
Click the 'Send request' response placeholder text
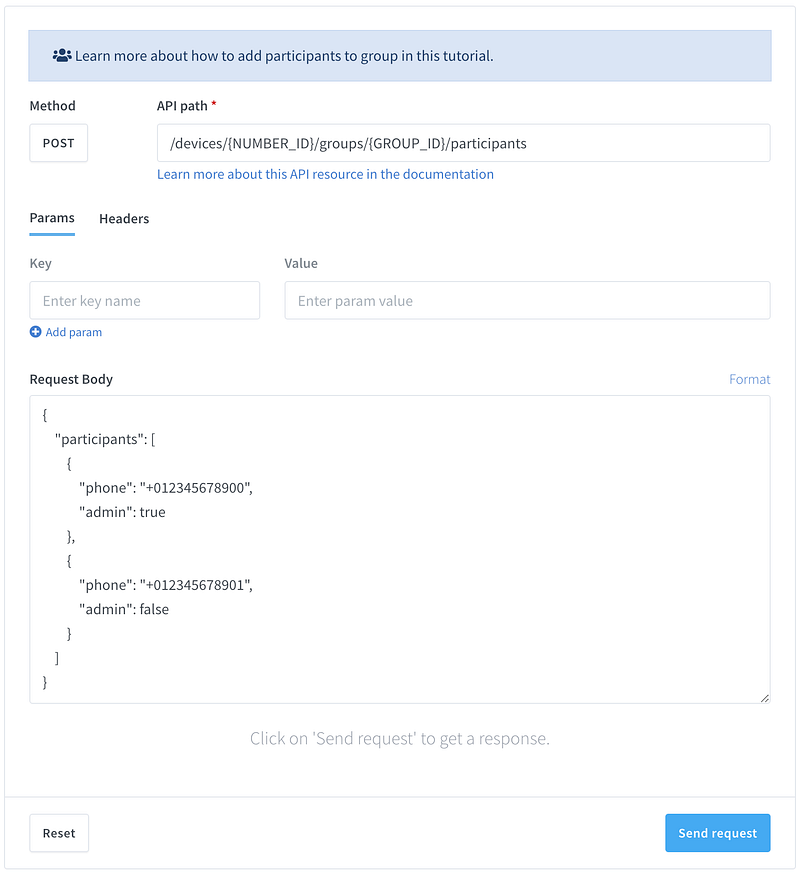click(x=400, y=739)
